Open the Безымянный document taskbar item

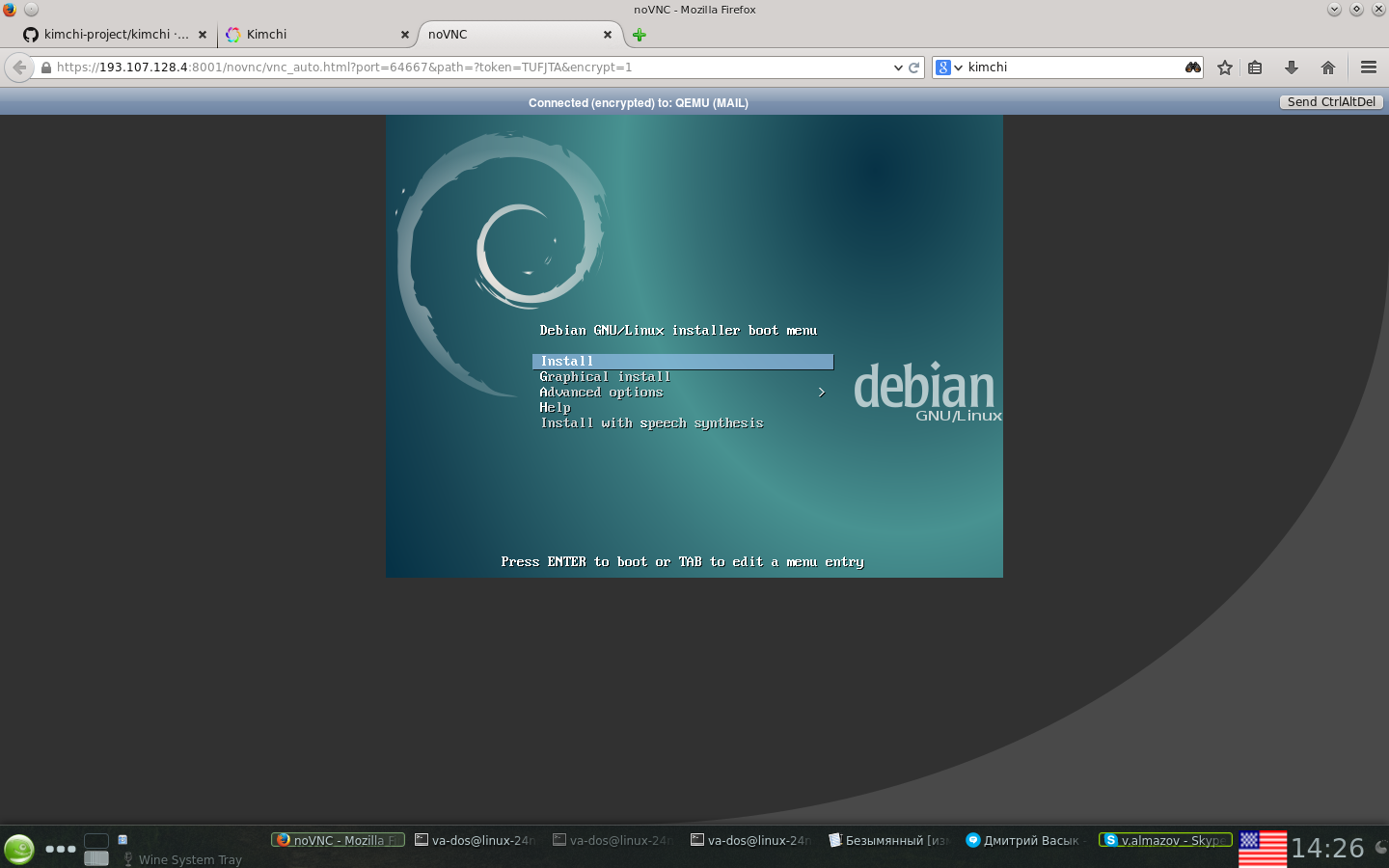click(889, 840)
